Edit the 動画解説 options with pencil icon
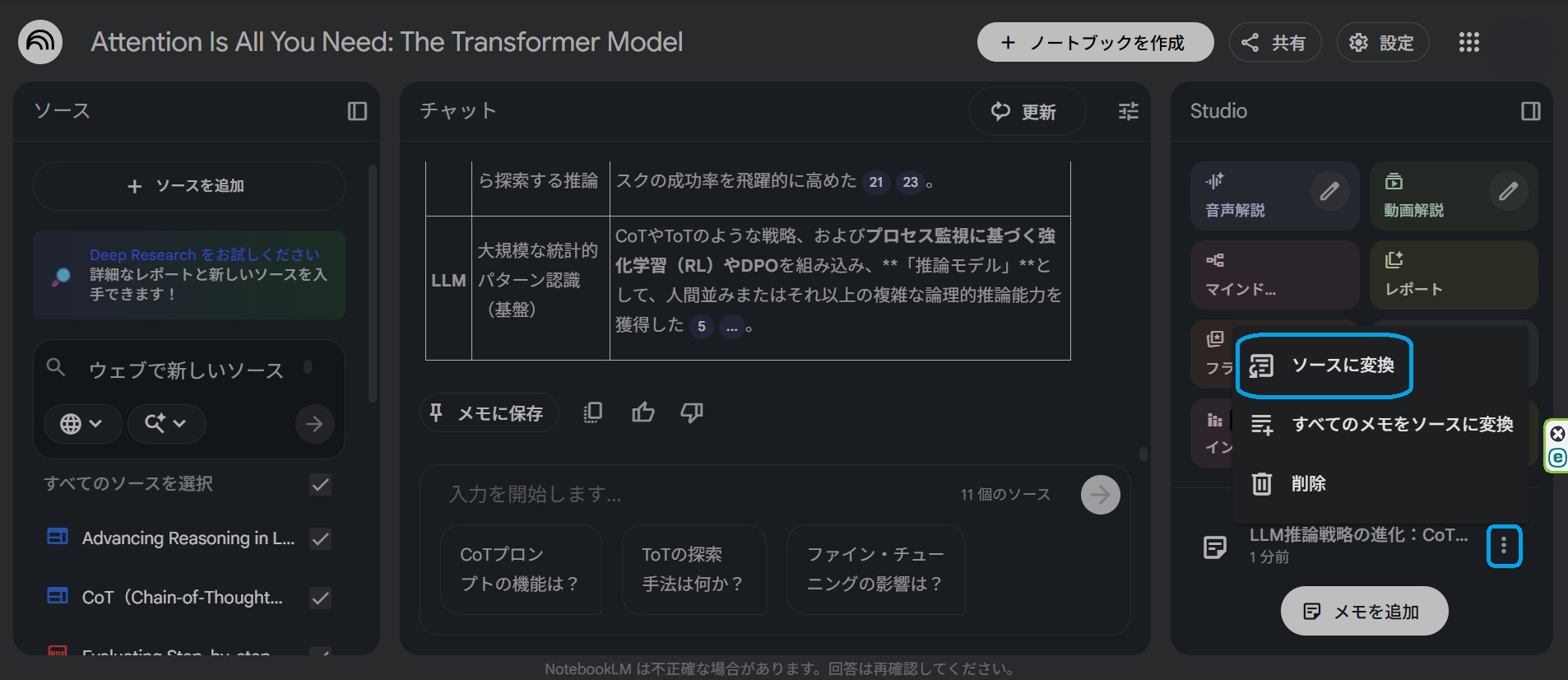 1508,192
